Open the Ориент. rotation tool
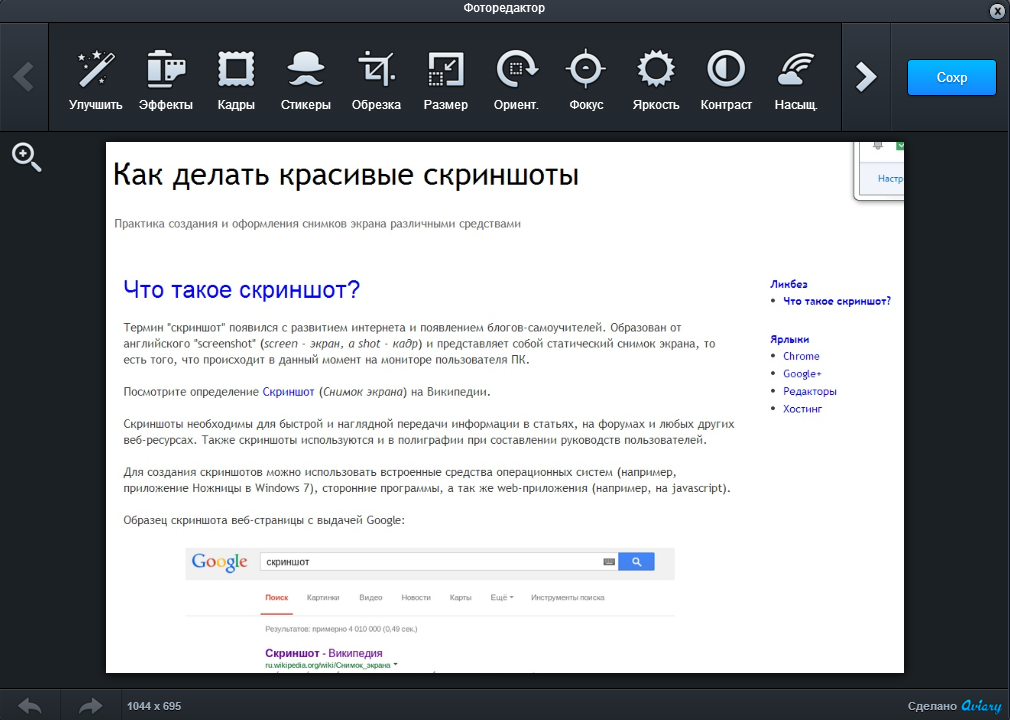This screenshot has height=720, width=1010. point(516,80)
